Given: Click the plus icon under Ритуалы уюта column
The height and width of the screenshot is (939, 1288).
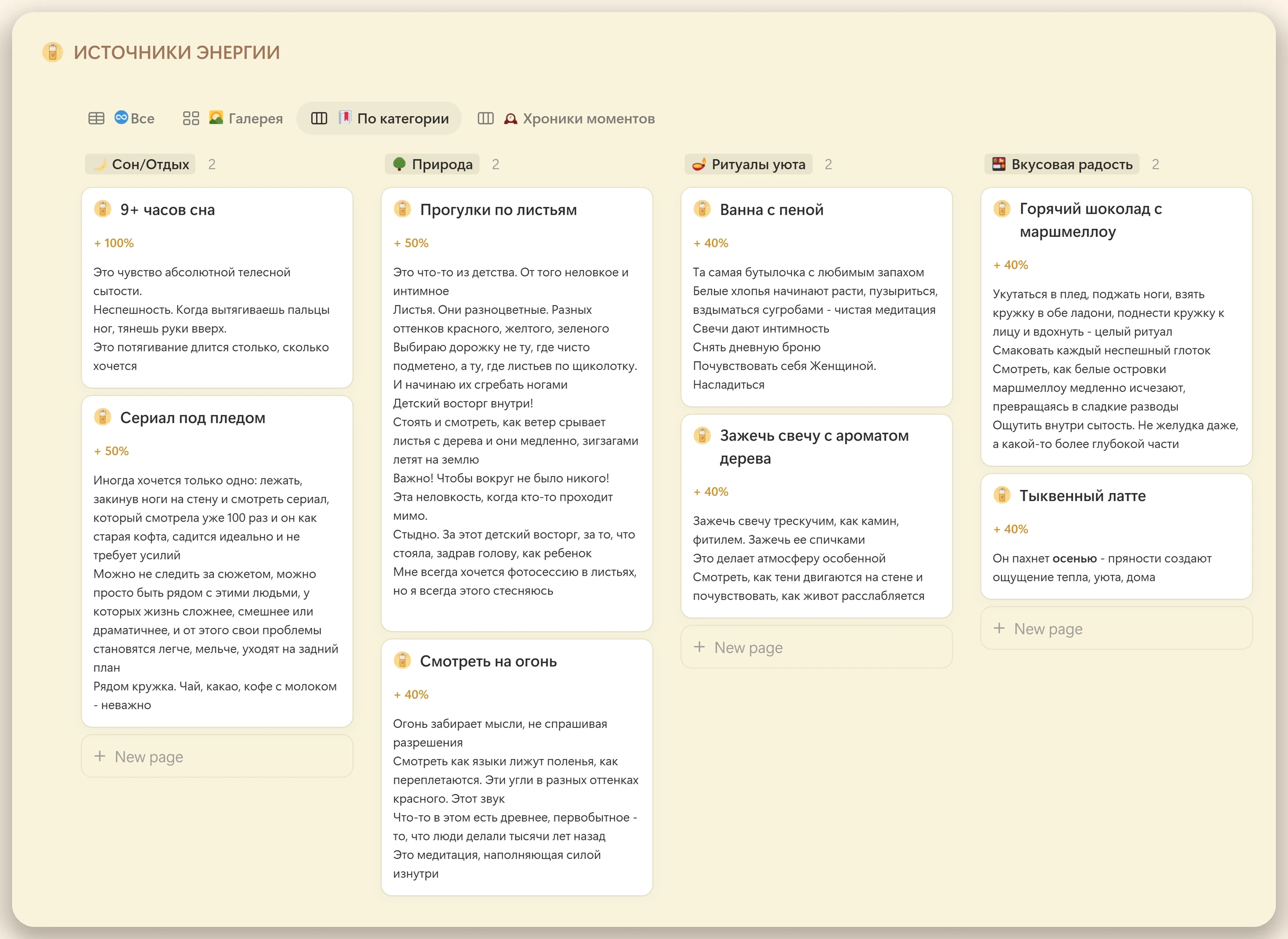Looking at the screenshot, I should (699, 647).
